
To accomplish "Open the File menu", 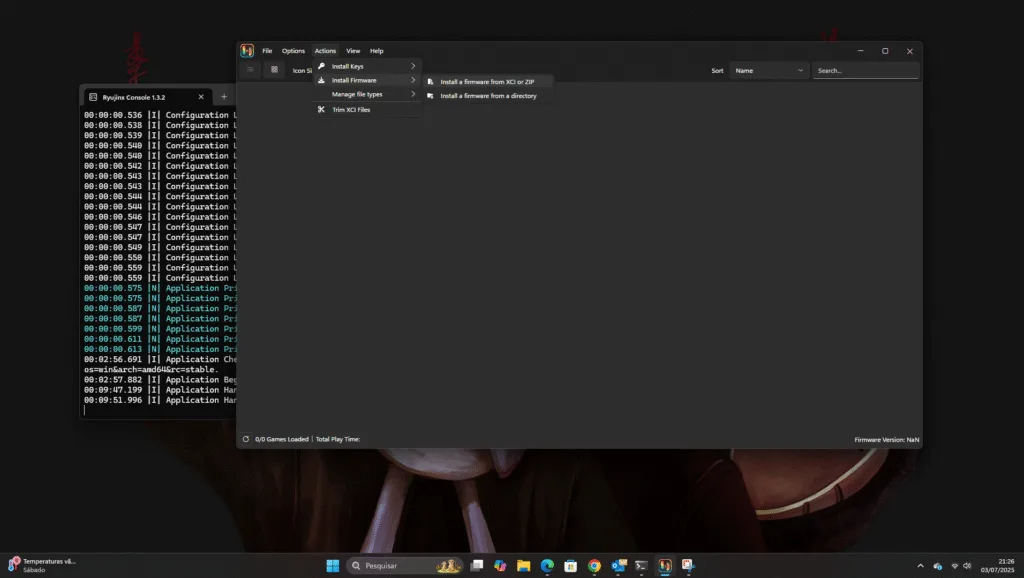I will [x=267, y=51].
